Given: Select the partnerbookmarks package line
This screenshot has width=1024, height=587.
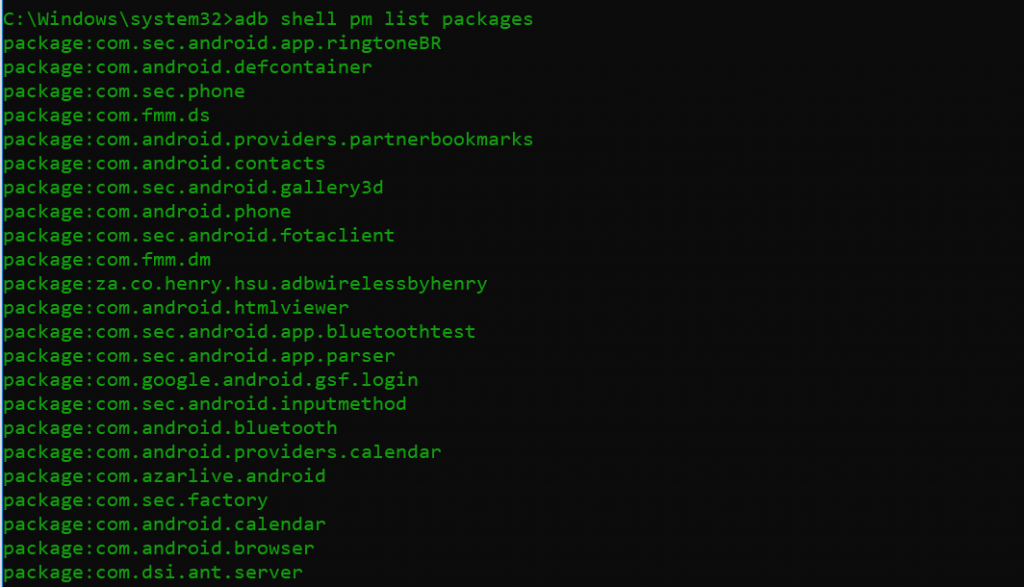Looking at the screenshot, I should [268, 140].
